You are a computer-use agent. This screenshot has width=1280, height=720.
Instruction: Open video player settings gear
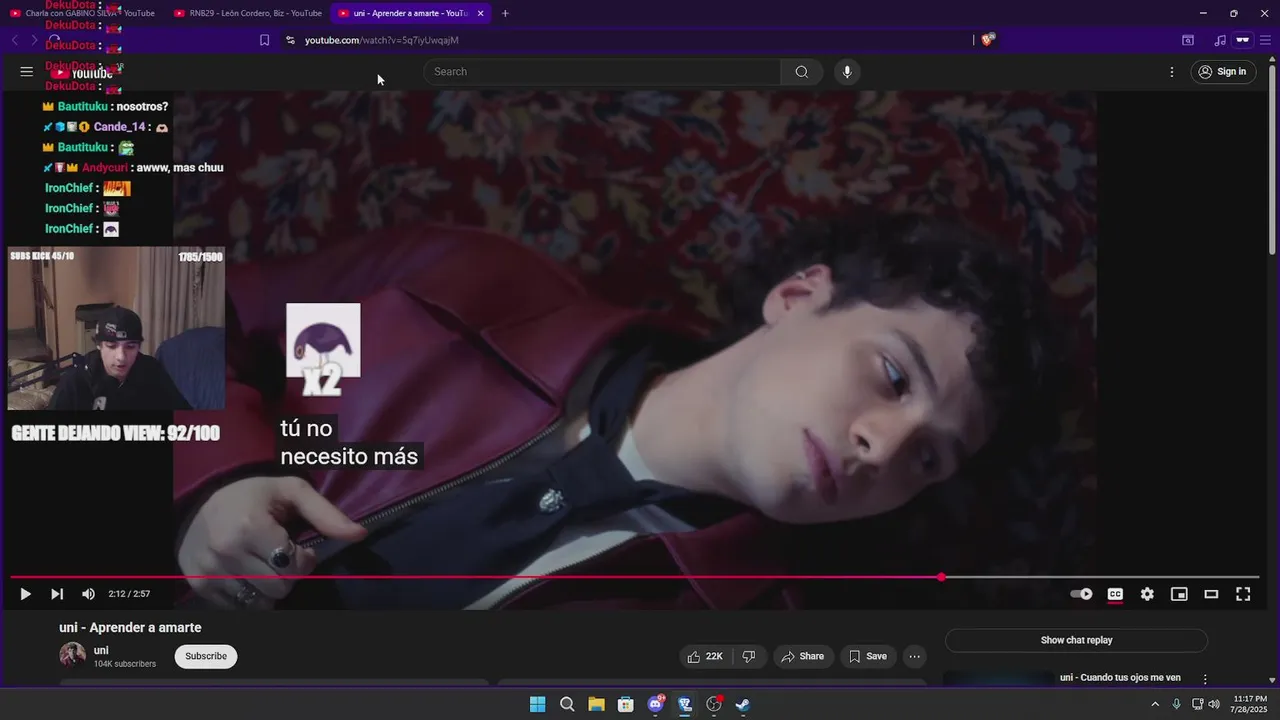coord(1147,594)
